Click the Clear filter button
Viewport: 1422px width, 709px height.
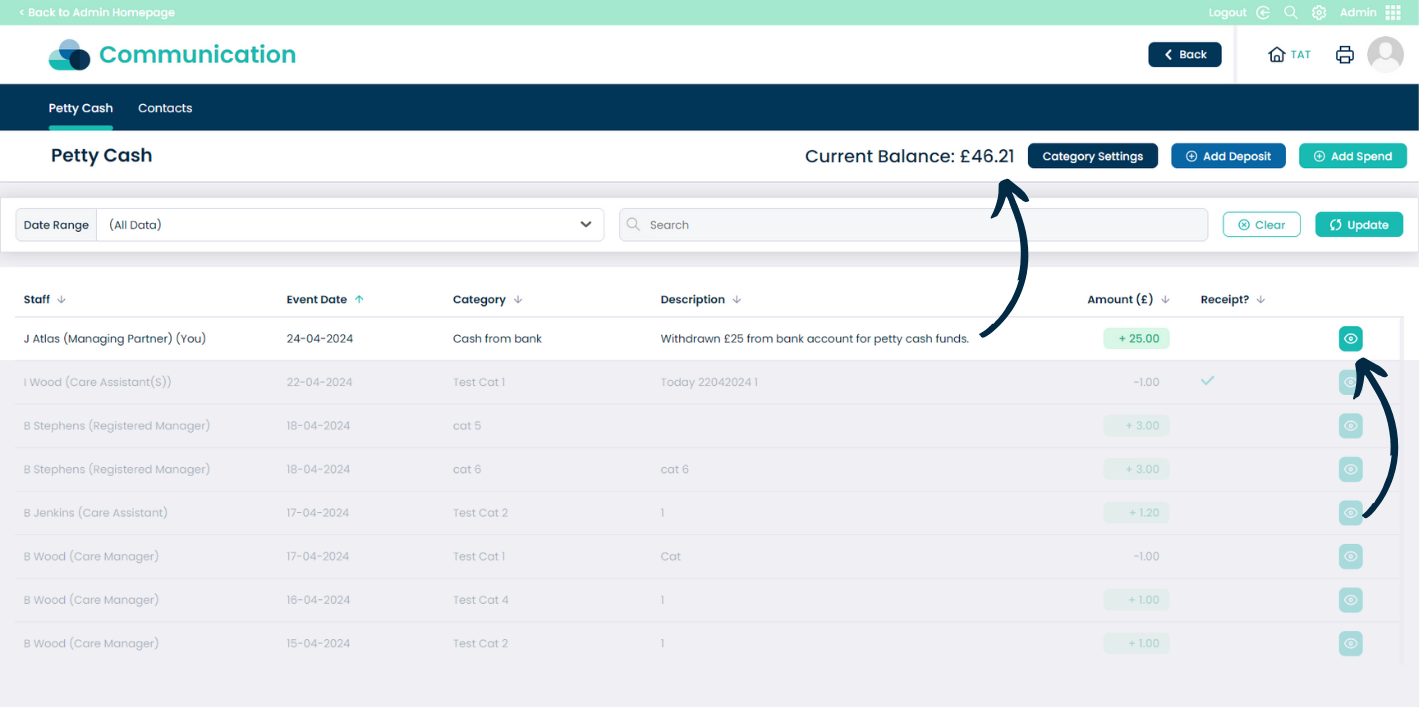[x=1262, y=225]
